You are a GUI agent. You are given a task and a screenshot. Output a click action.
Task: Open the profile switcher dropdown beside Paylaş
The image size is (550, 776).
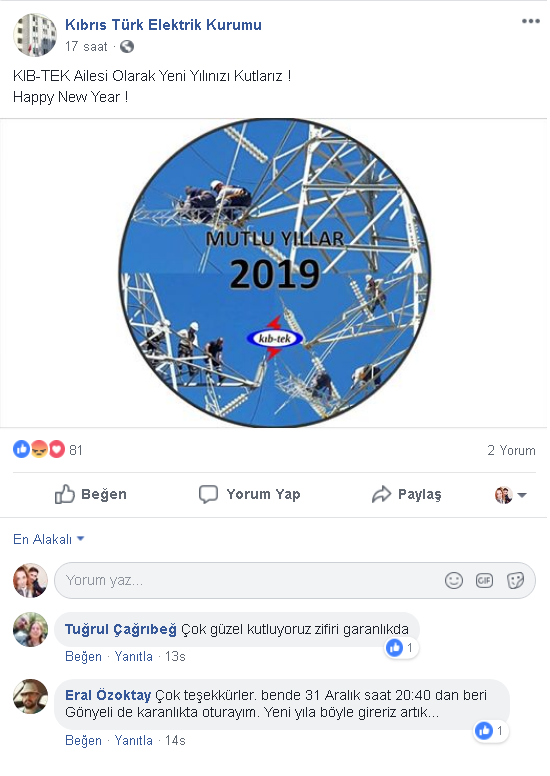[511, 494]
